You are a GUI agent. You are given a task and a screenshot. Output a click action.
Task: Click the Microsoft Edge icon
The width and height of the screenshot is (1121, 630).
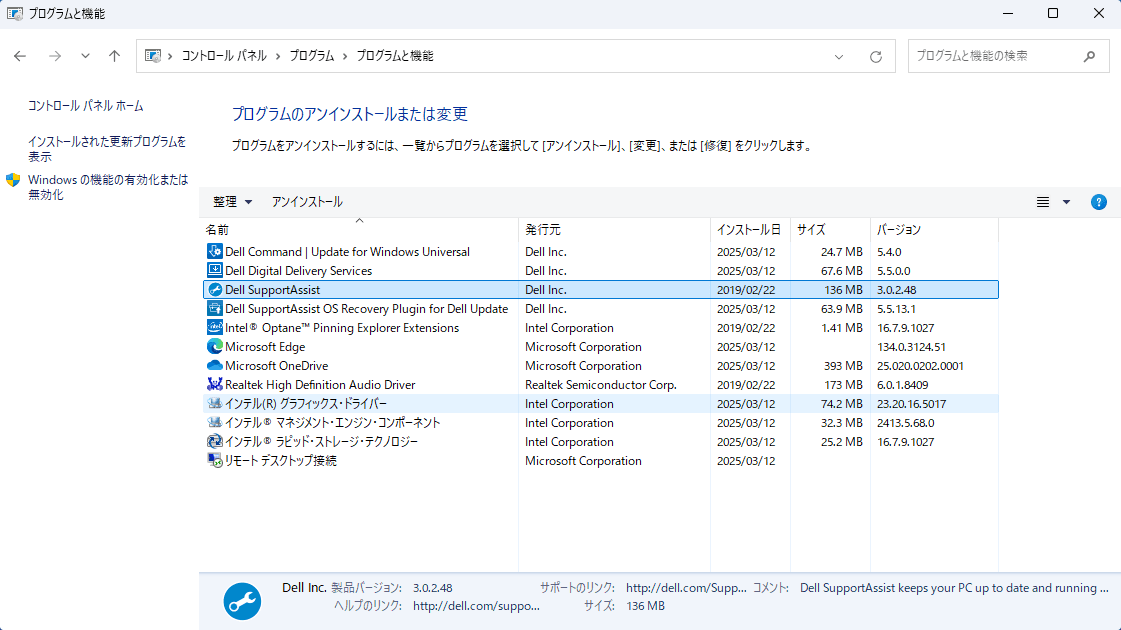pyautogui.click(x=214, y=346)
